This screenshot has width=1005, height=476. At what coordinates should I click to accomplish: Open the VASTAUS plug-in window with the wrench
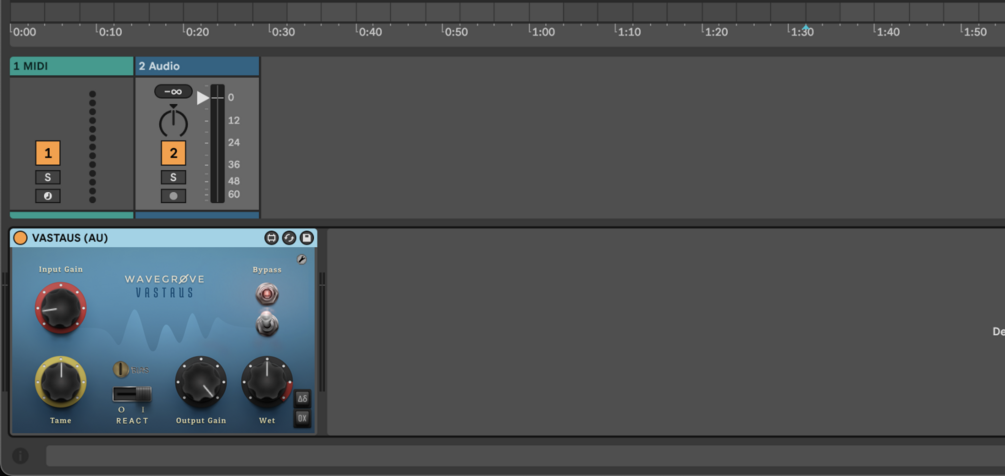click(302, 259)
